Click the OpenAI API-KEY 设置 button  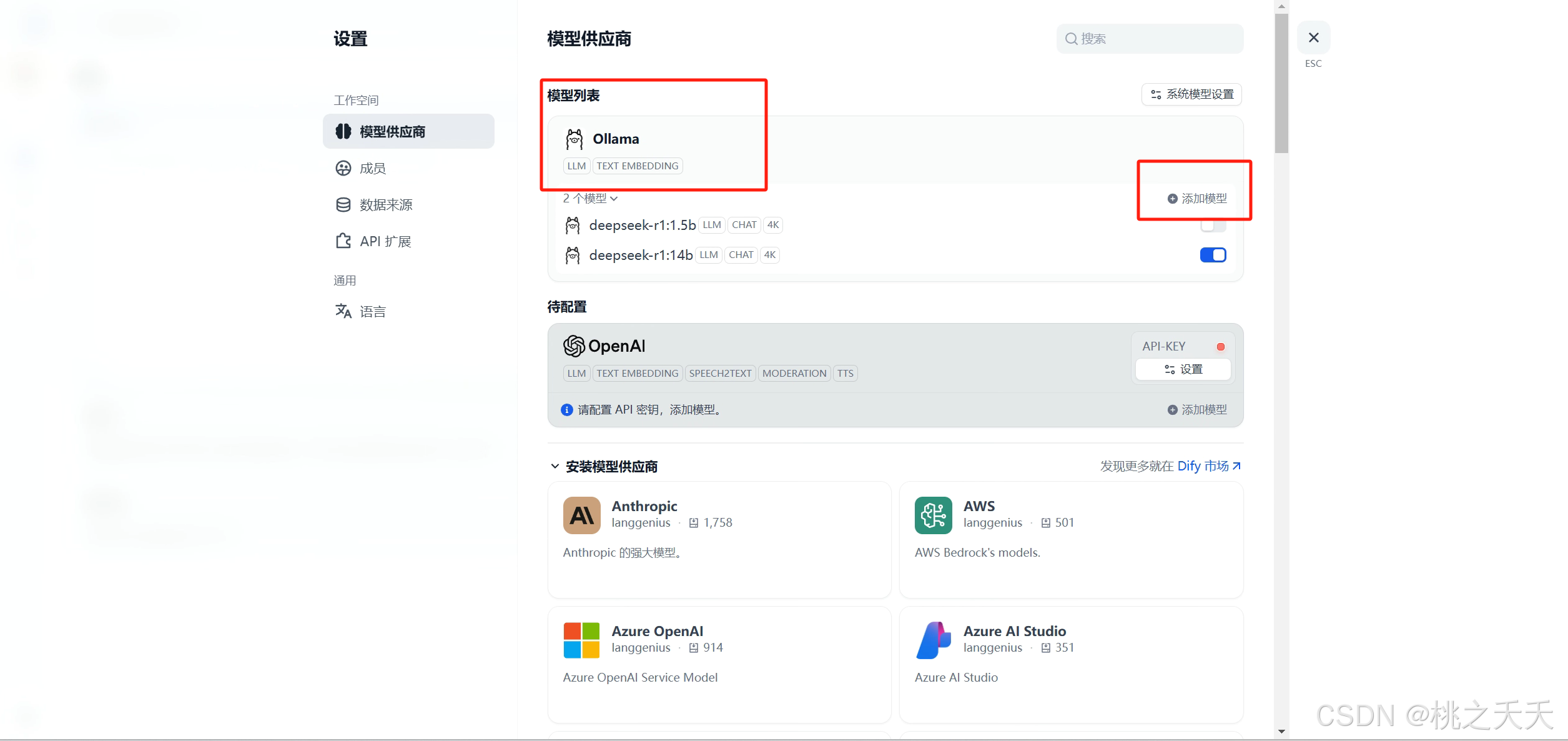[x=1183, y=369]
